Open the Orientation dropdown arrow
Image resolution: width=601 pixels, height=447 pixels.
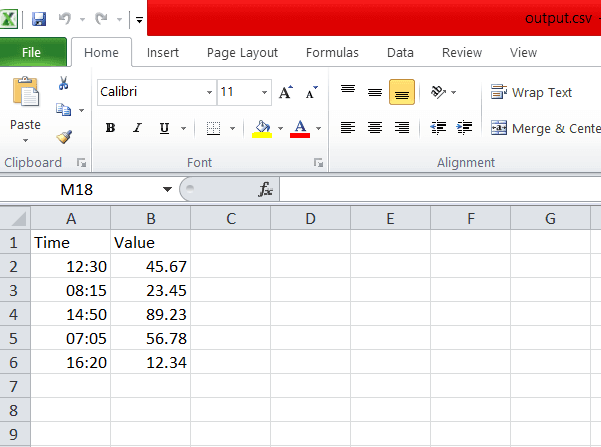coord(453,92)
